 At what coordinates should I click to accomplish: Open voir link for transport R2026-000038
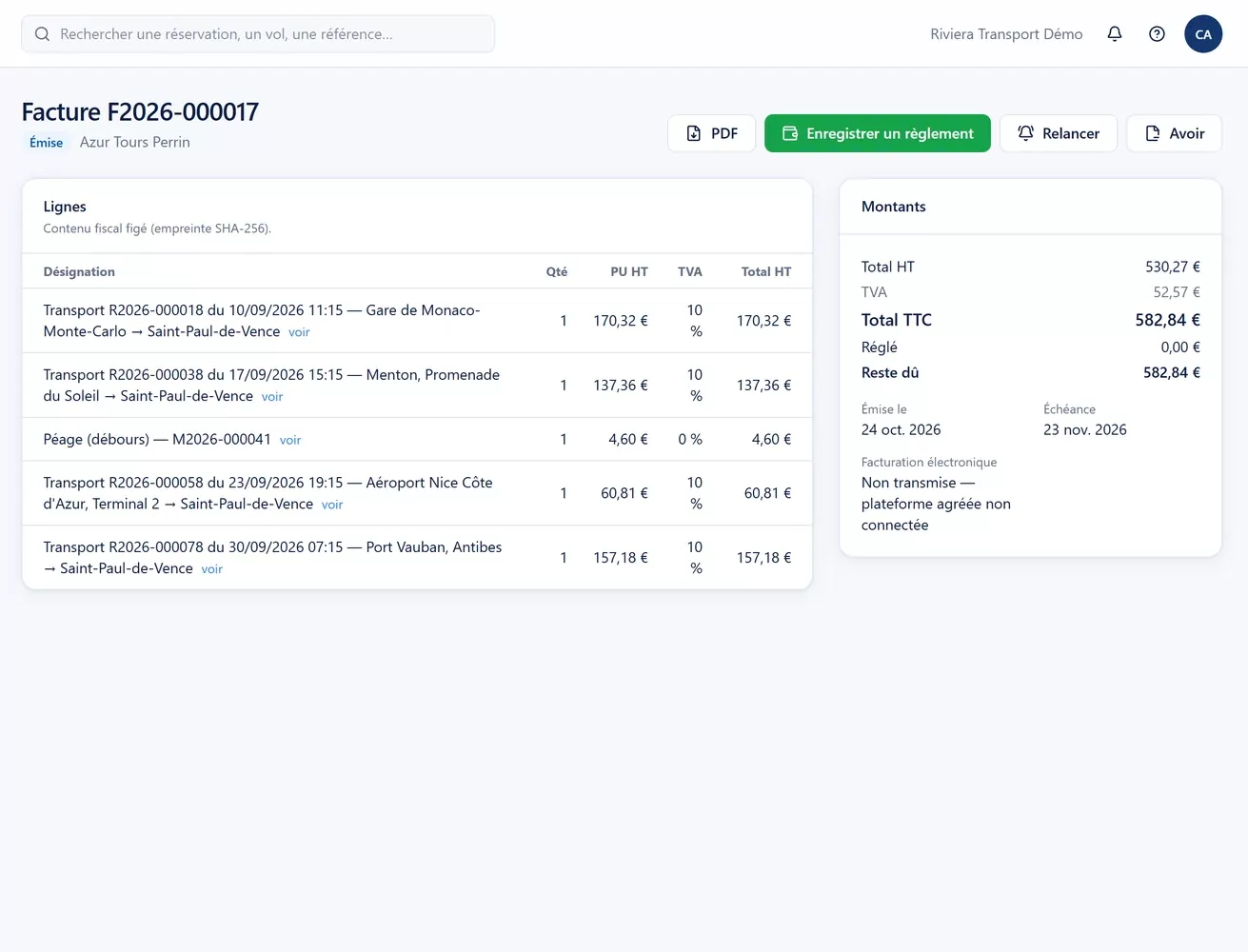(x=272, y=397)
